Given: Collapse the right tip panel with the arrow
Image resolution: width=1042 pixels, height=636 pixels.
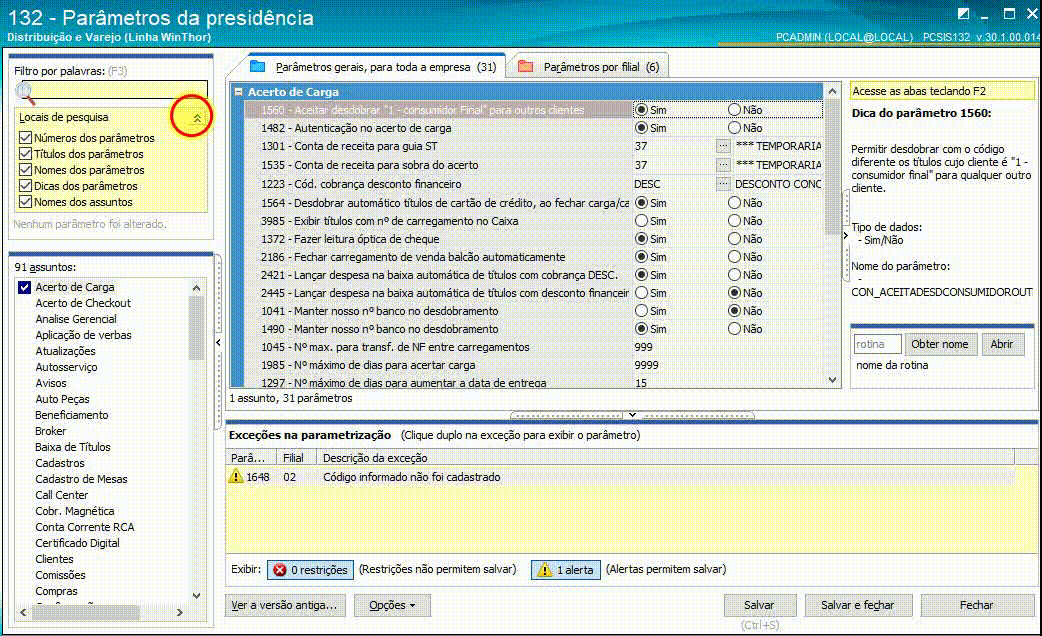Looking at the screenshot, I should pos(845,235).
